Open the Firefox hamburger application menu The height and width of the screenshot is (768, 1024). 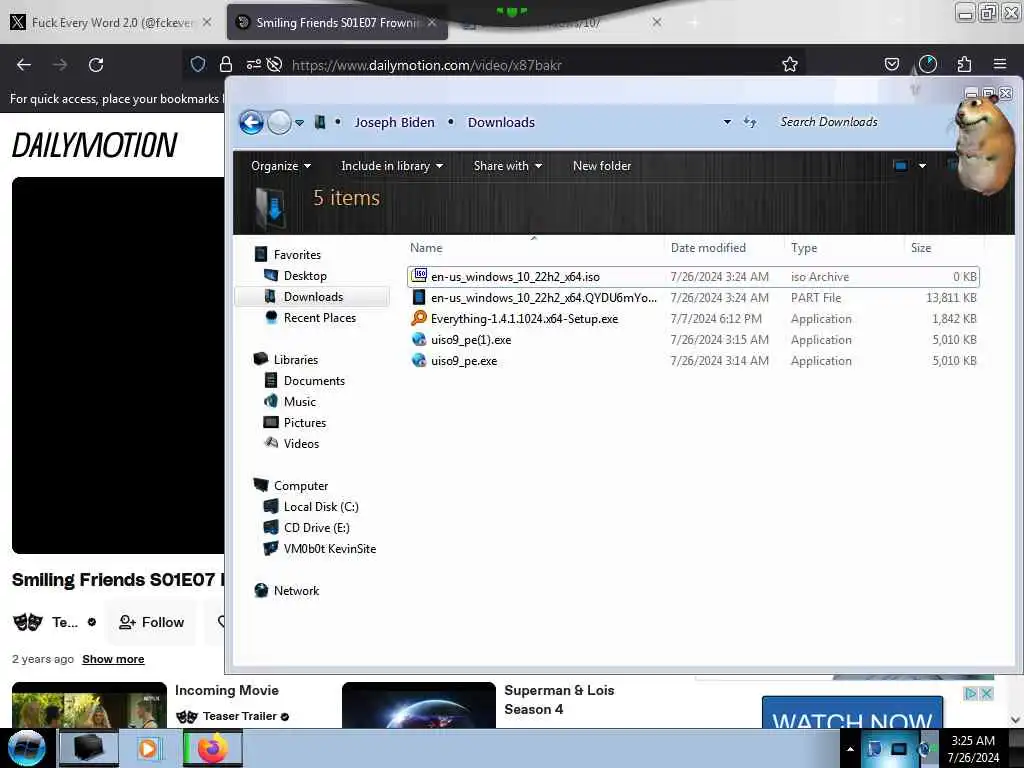click(1000, 64)
